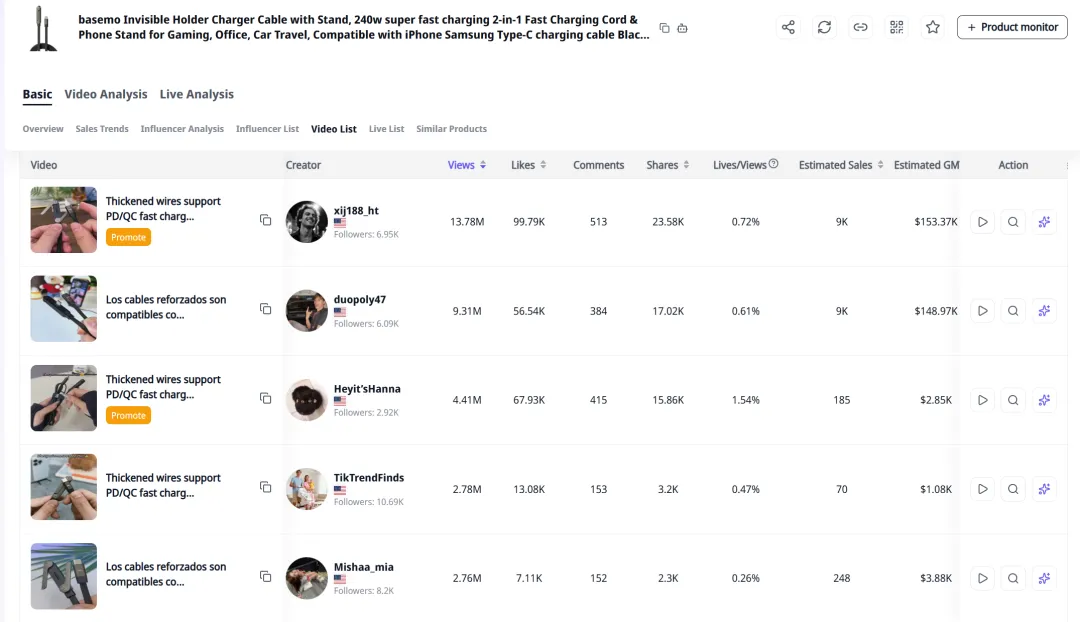The height and width of the screenshot is (622, 1080).
Task: Open the Live Analysis tab
Action: (196, 94)
